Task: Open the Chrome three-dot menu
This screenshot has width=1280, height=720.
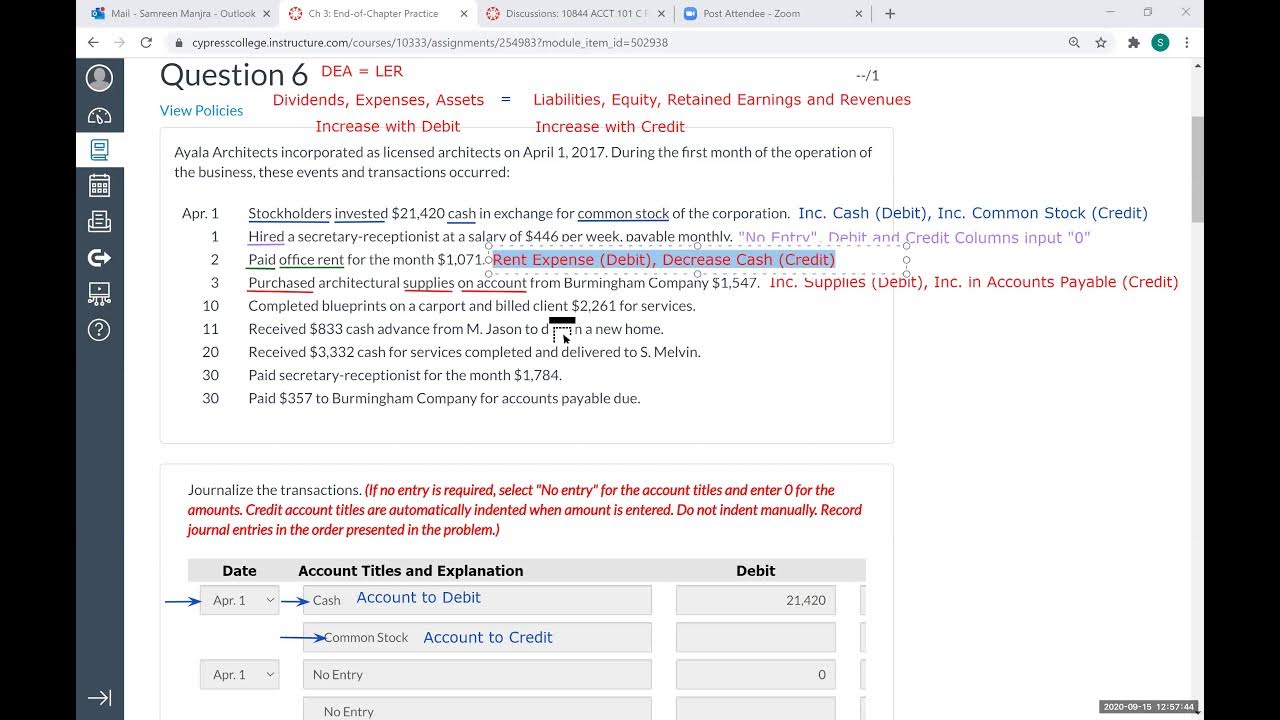Action: pos(1187,43)
